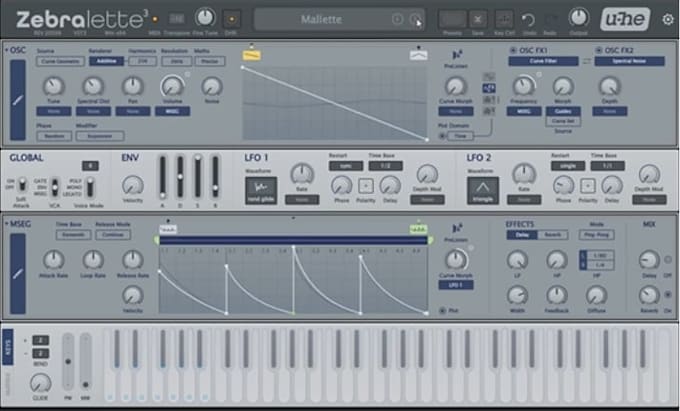680x411 pixels.
Task: Click the Undo arrow icon
Action: tap(529, 20)
